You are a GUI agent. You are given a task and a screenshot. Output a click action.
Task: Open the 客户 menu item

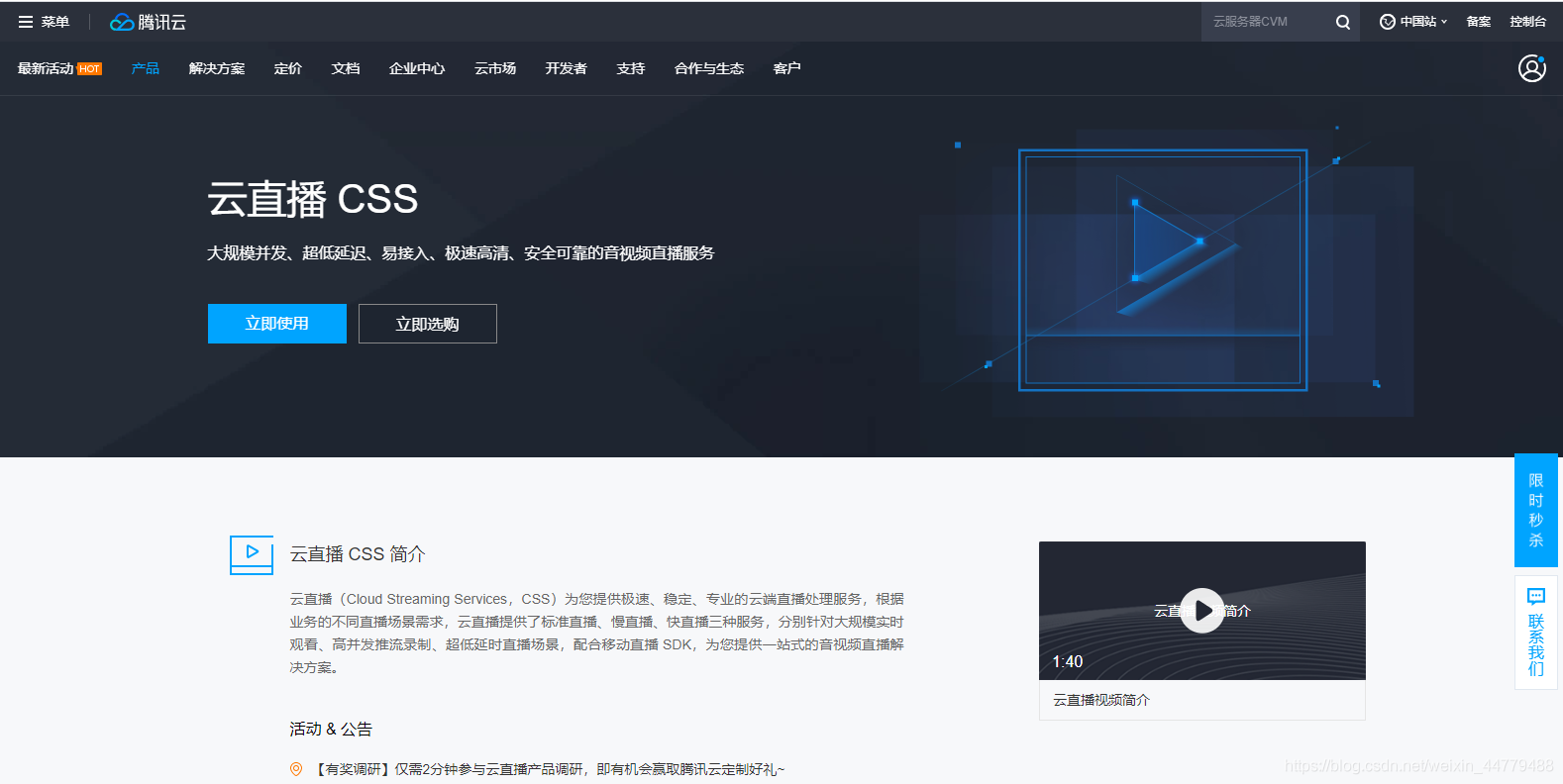(787, 68)
